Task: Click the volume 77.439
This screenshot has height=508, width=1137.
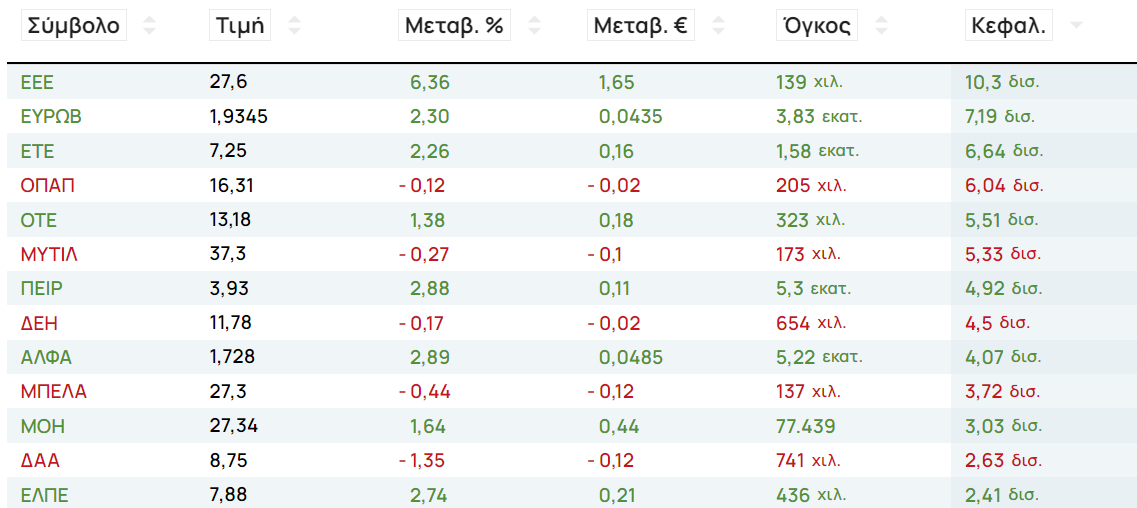Action: (x=806, y=426)
